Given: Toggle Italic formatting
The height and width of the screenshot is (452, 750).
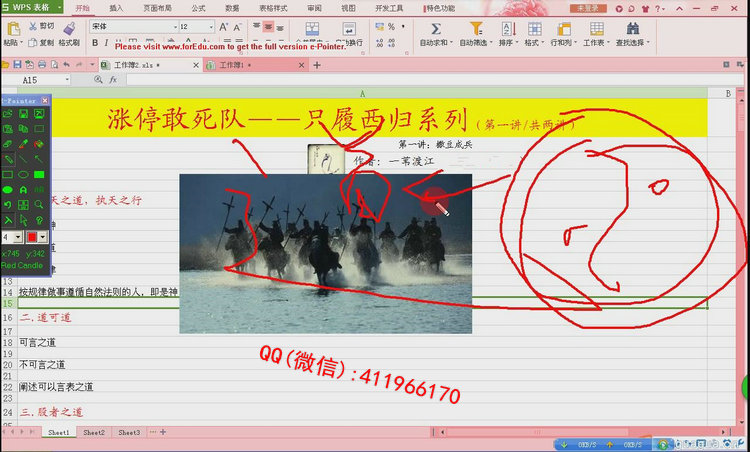Looking at the screenshot, I should [x=106, y=43].
